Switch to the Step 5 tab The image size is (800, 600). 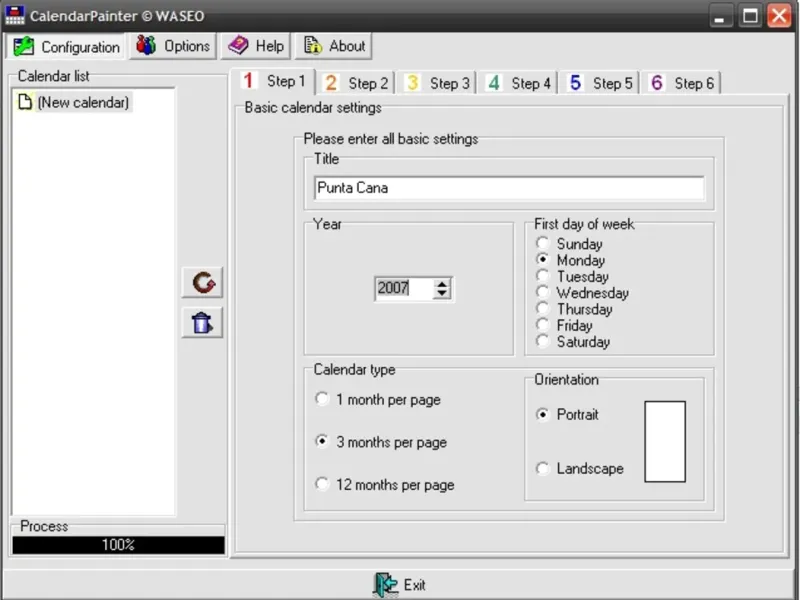tap(600, 83)
